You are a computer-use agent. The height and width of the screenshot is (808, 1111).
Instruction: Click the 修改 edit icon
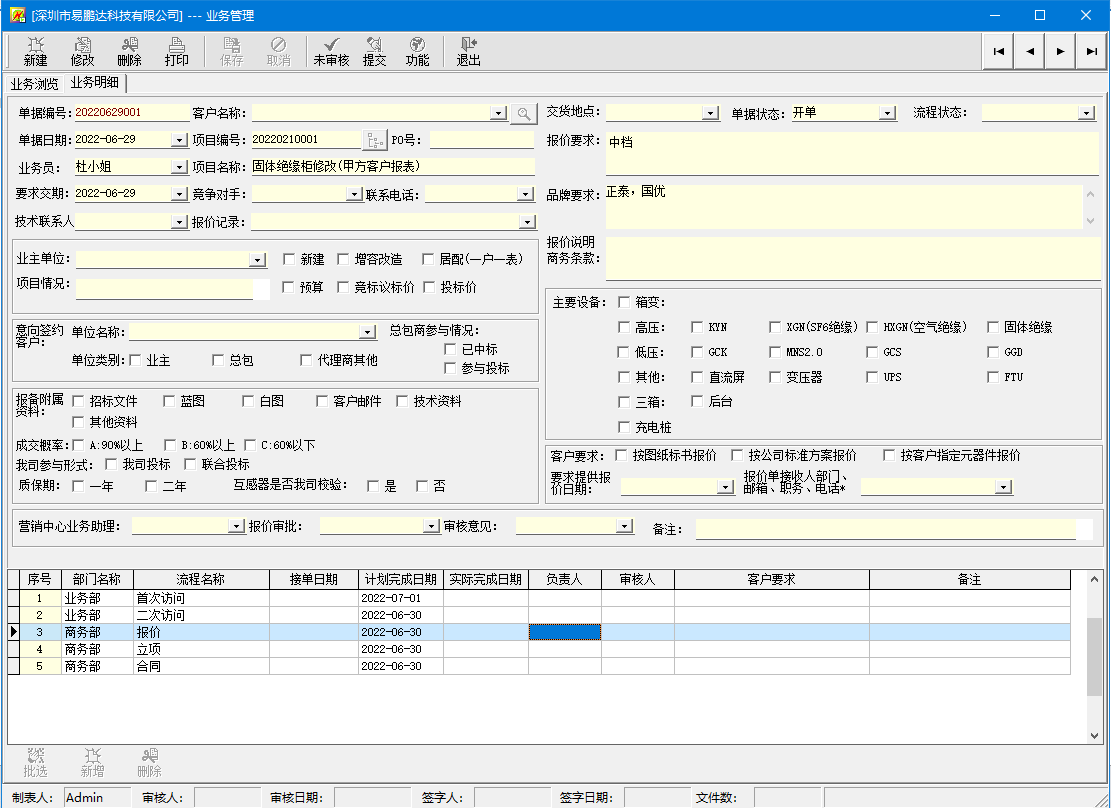82,52
